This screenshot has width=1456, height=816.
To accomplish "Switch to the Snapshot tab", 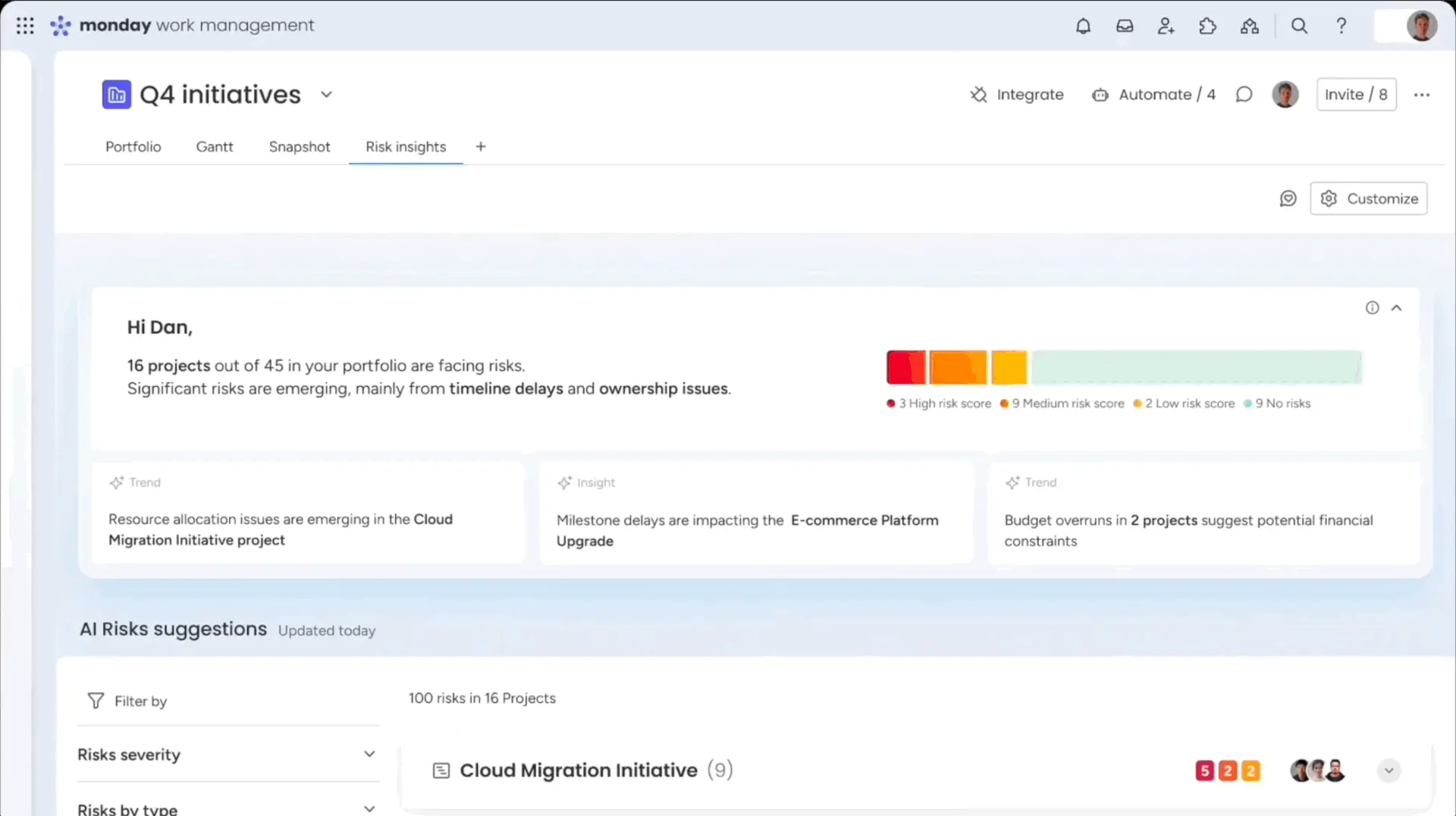I will click(x=300, y=146).
